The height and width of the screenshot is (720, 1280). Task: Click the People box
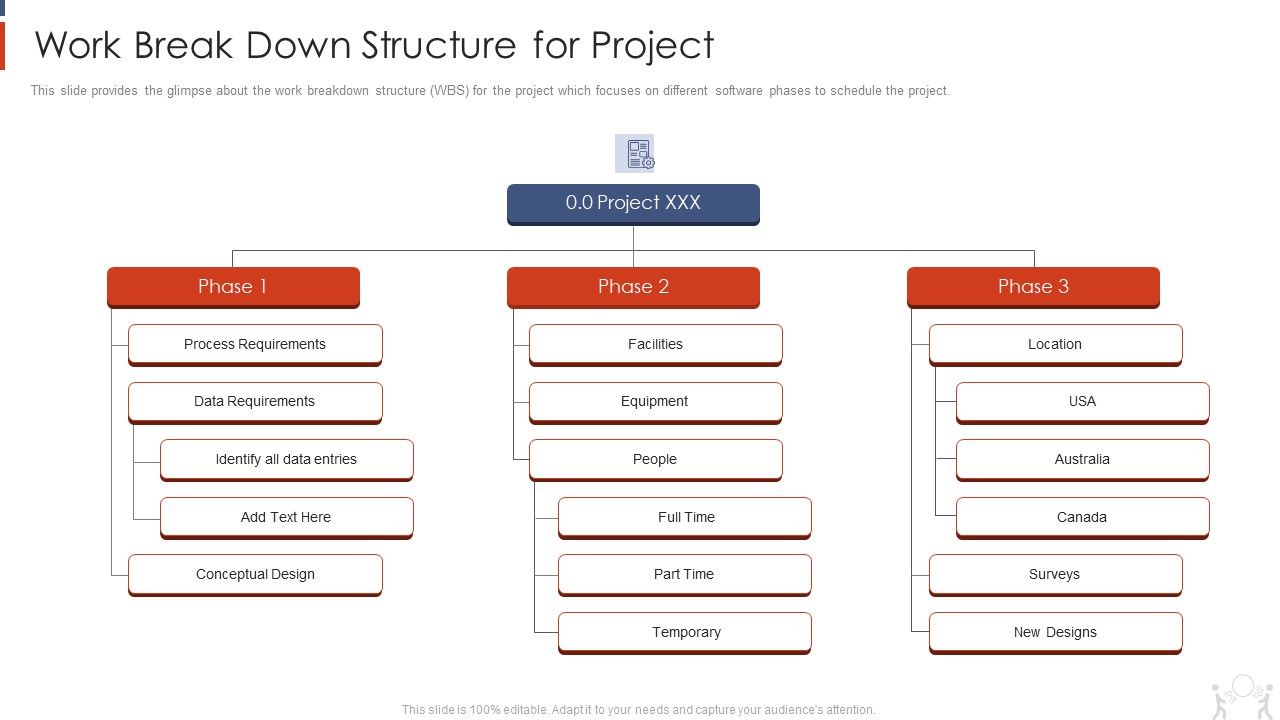tap(655, 460)
